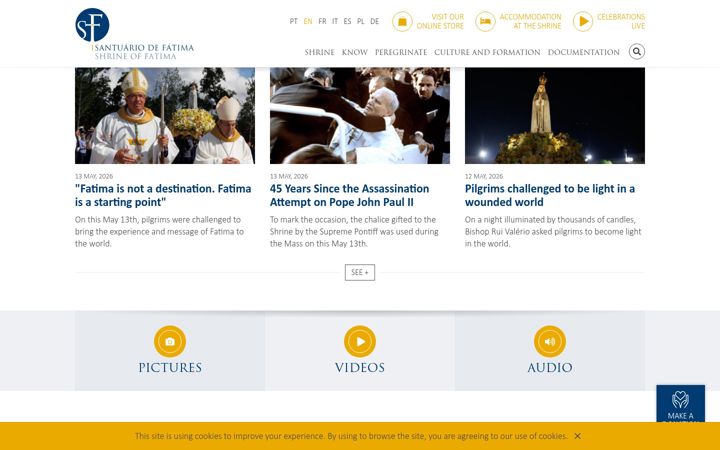Viewport: 720px width, 450px height.
Task: Click summary "On this May 13th, pilgrims were challenged"
Action: pos(159,231)
